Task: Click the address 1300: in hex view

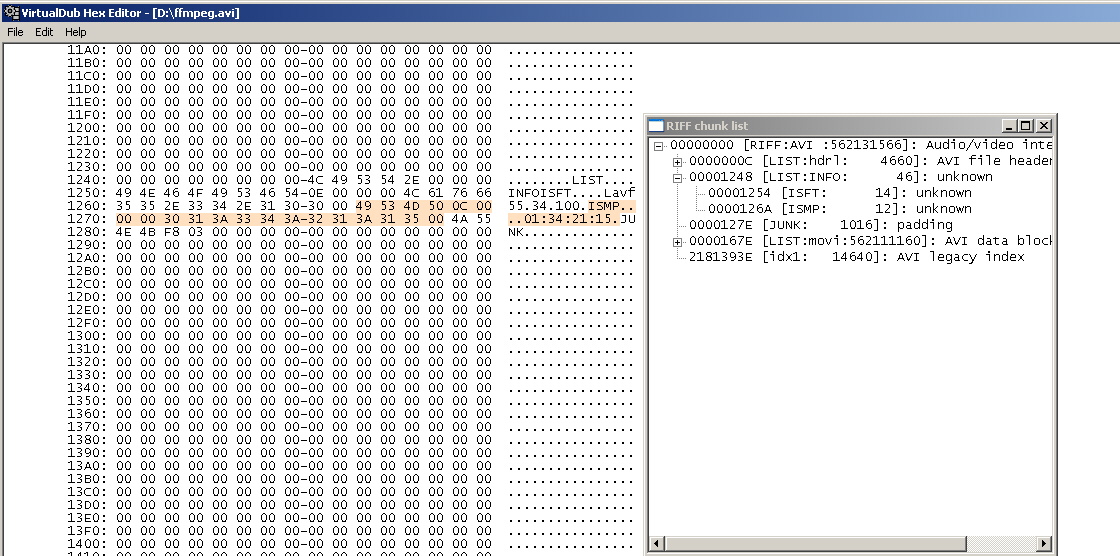Action: 87,336
